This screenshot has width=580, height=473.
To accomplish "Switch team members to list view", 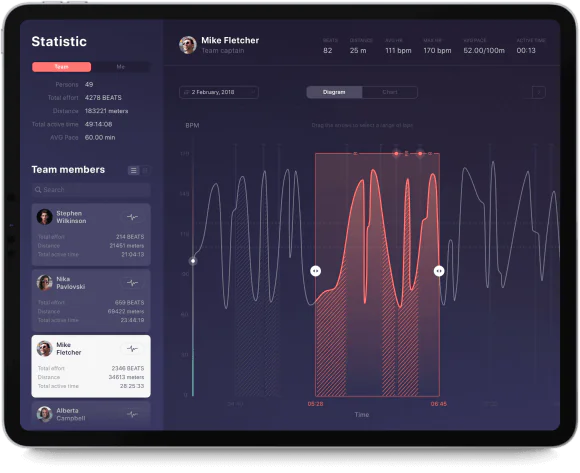I will 134,170.
